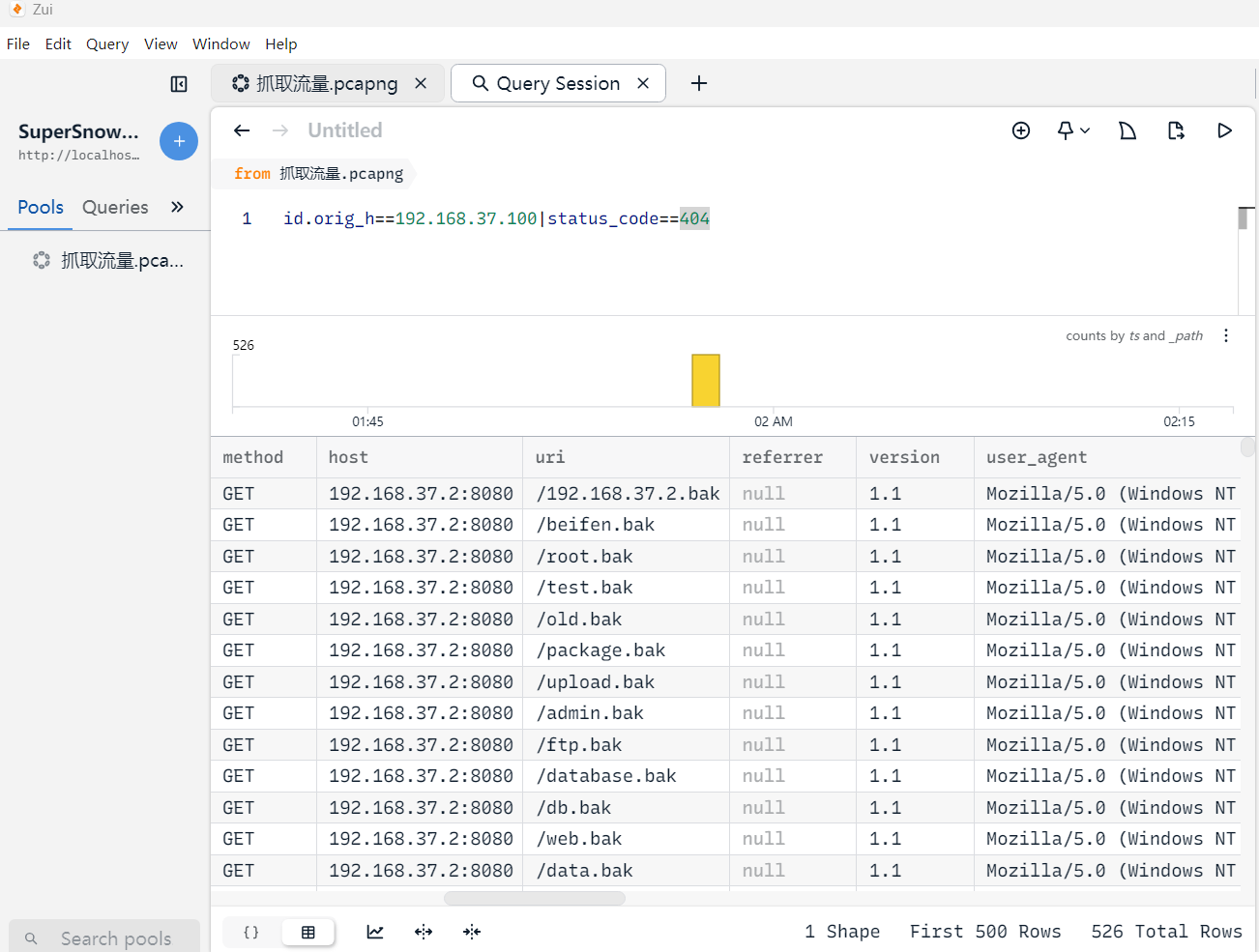The image size is (1259, 952).
Task: Click the yellow histogram bar
Action: 706,380
